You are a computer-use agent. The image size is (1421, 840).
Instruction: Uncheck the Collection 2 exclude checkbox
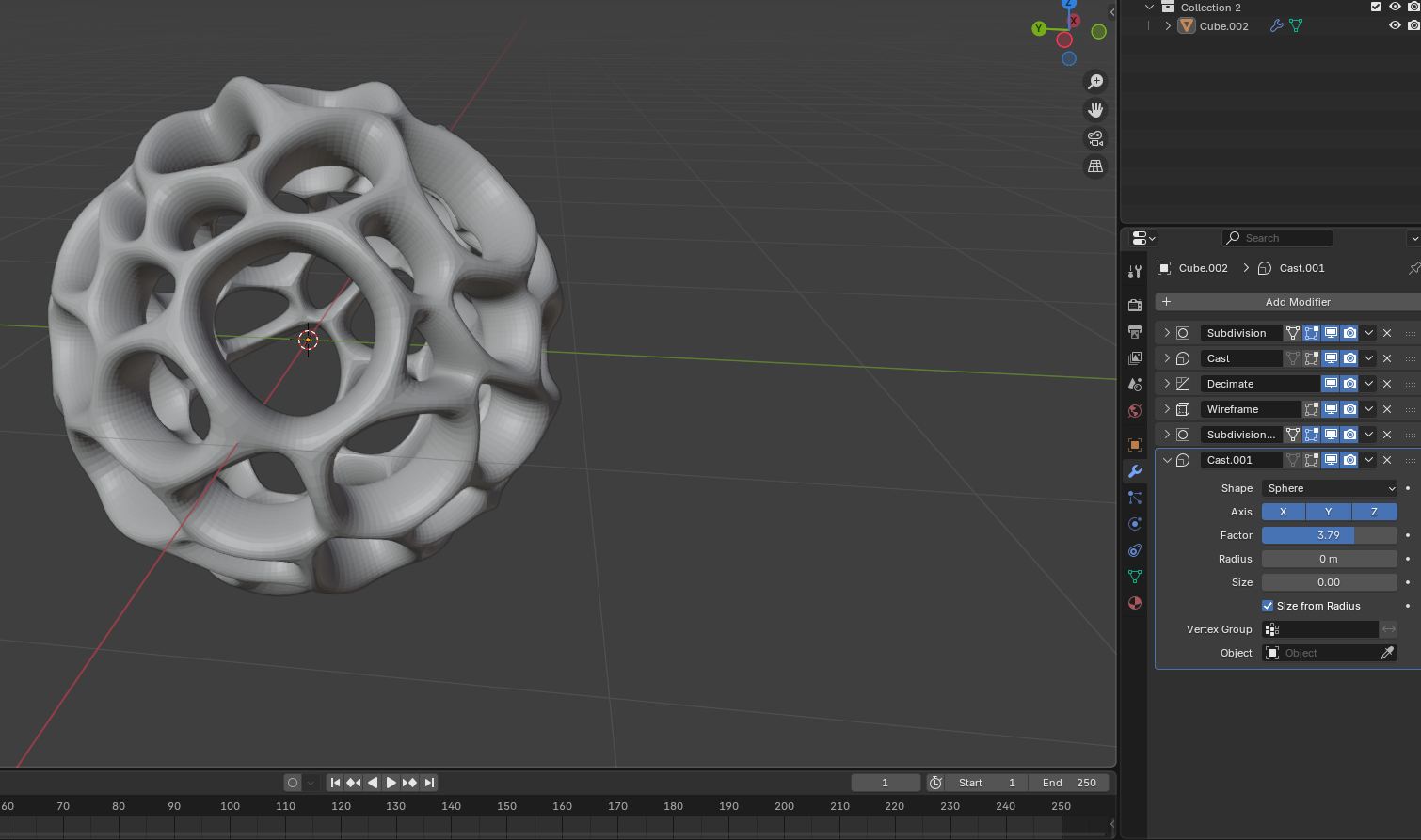coord(1376,7)
